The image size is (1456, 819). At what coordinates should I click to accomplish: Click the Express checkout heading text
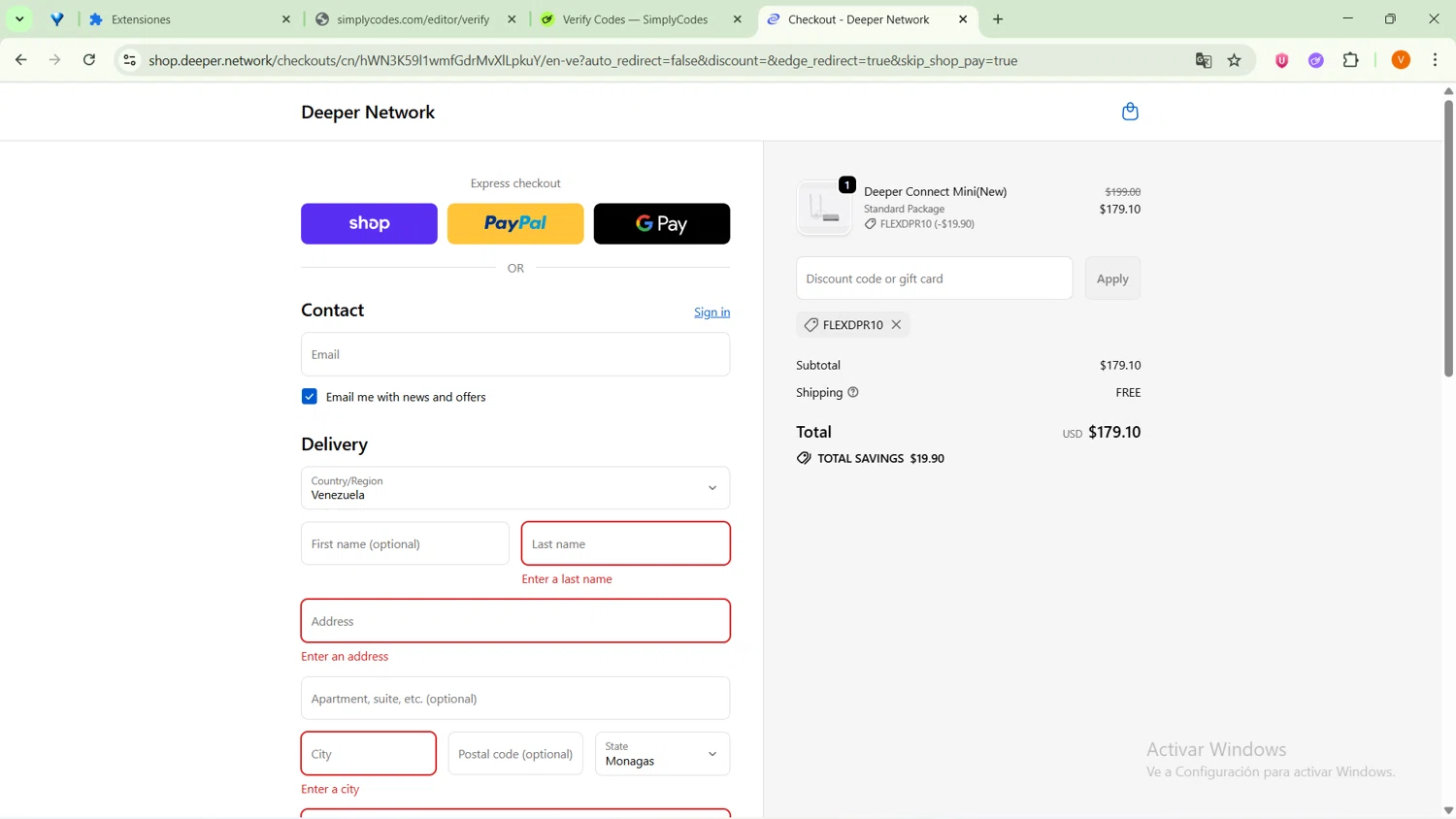[x=515, y=183]
